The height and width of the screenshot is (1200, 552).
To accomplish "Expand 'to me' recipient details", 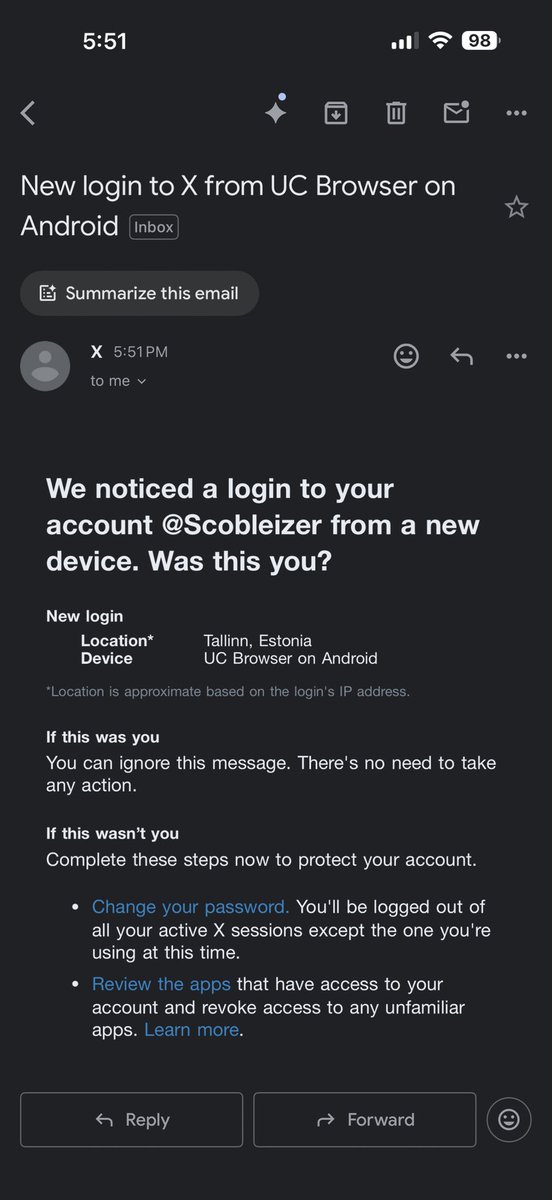I will (118, 381).
